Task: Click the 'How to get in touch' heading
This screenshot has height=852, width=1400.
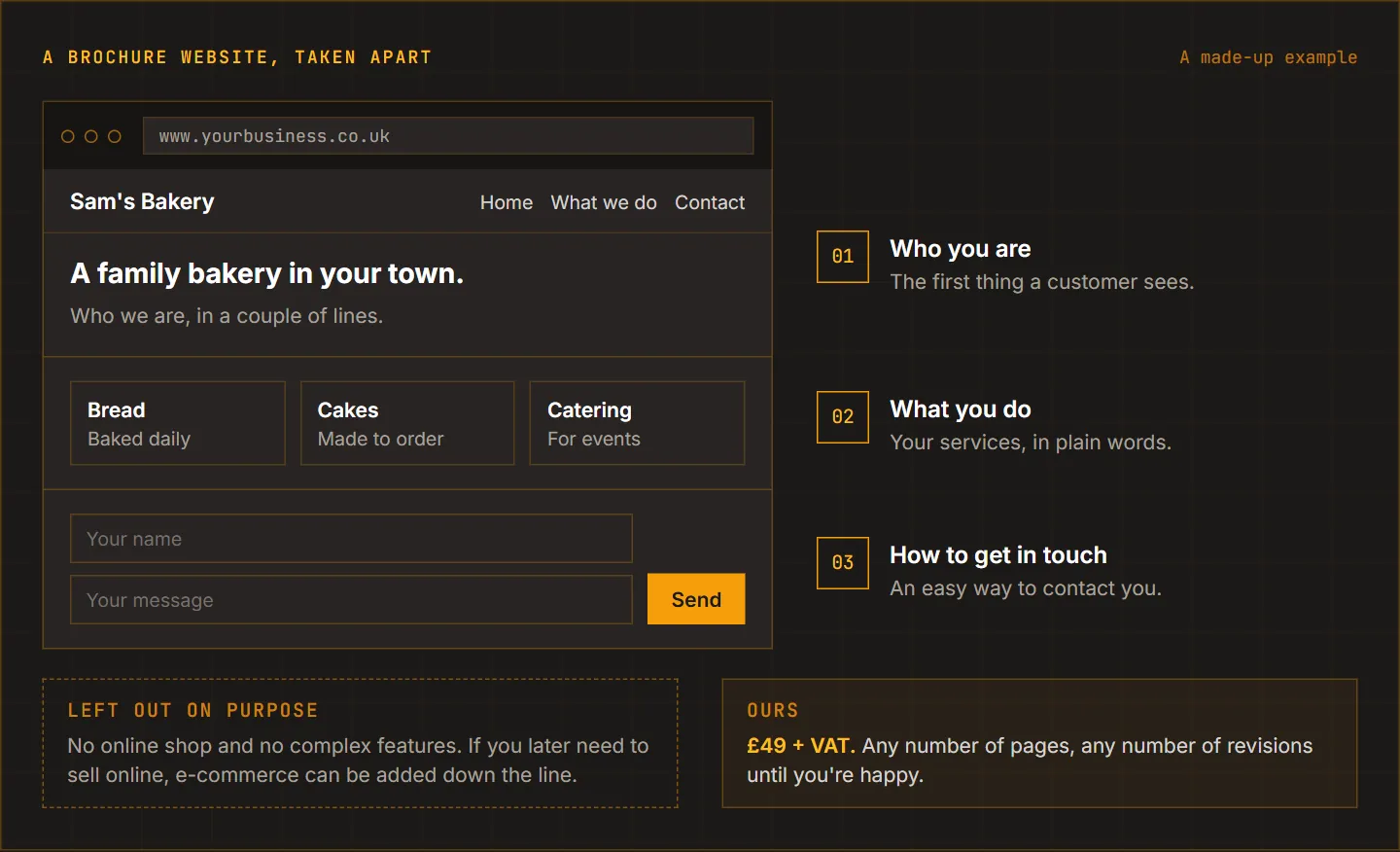Action: pyautogui.click(x=998, y=555)
